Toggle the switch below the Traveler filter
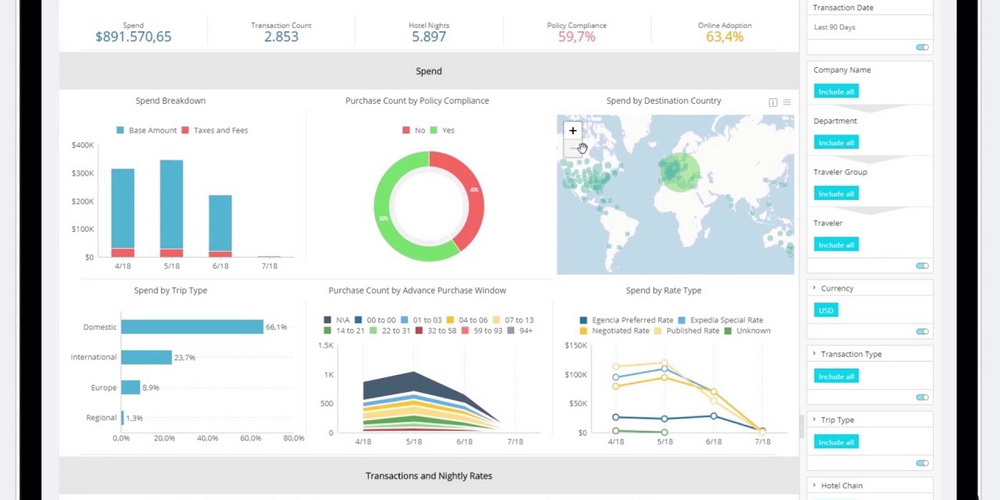This screenshot has width=1000, height=500. [x=922, y=265]
